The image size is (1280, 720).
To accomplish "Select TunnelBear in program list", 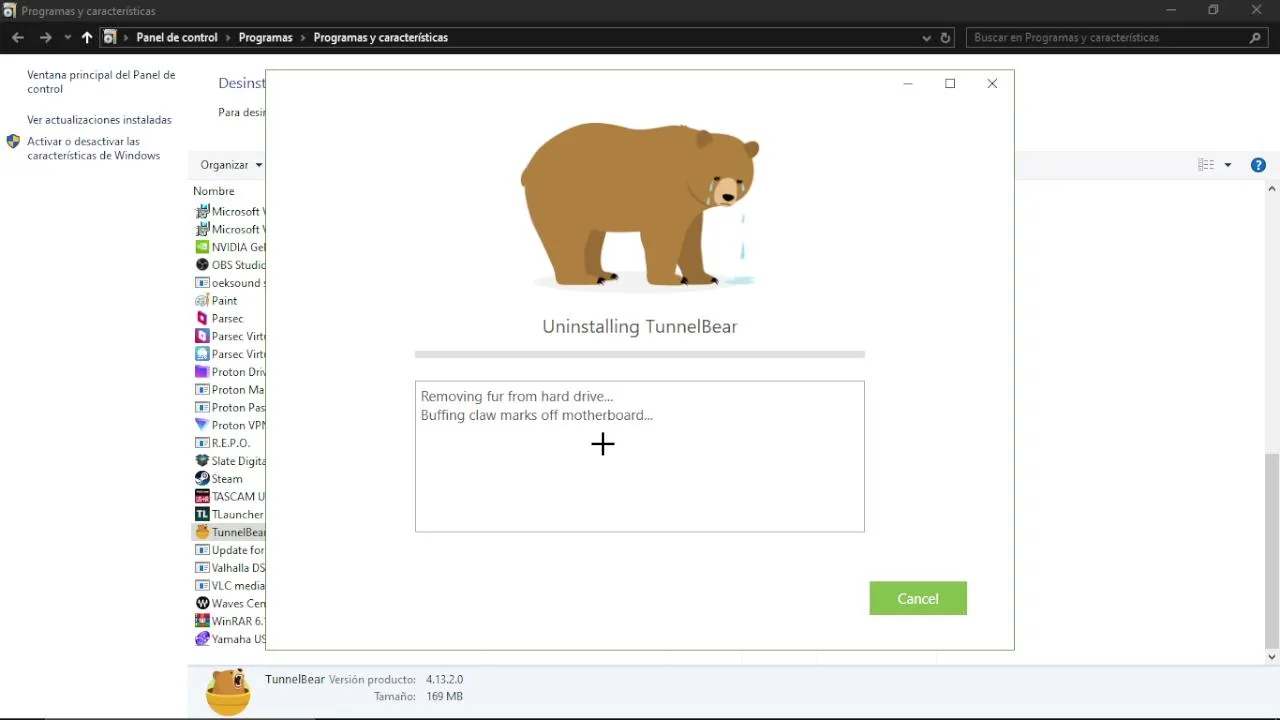I will 230,532.
